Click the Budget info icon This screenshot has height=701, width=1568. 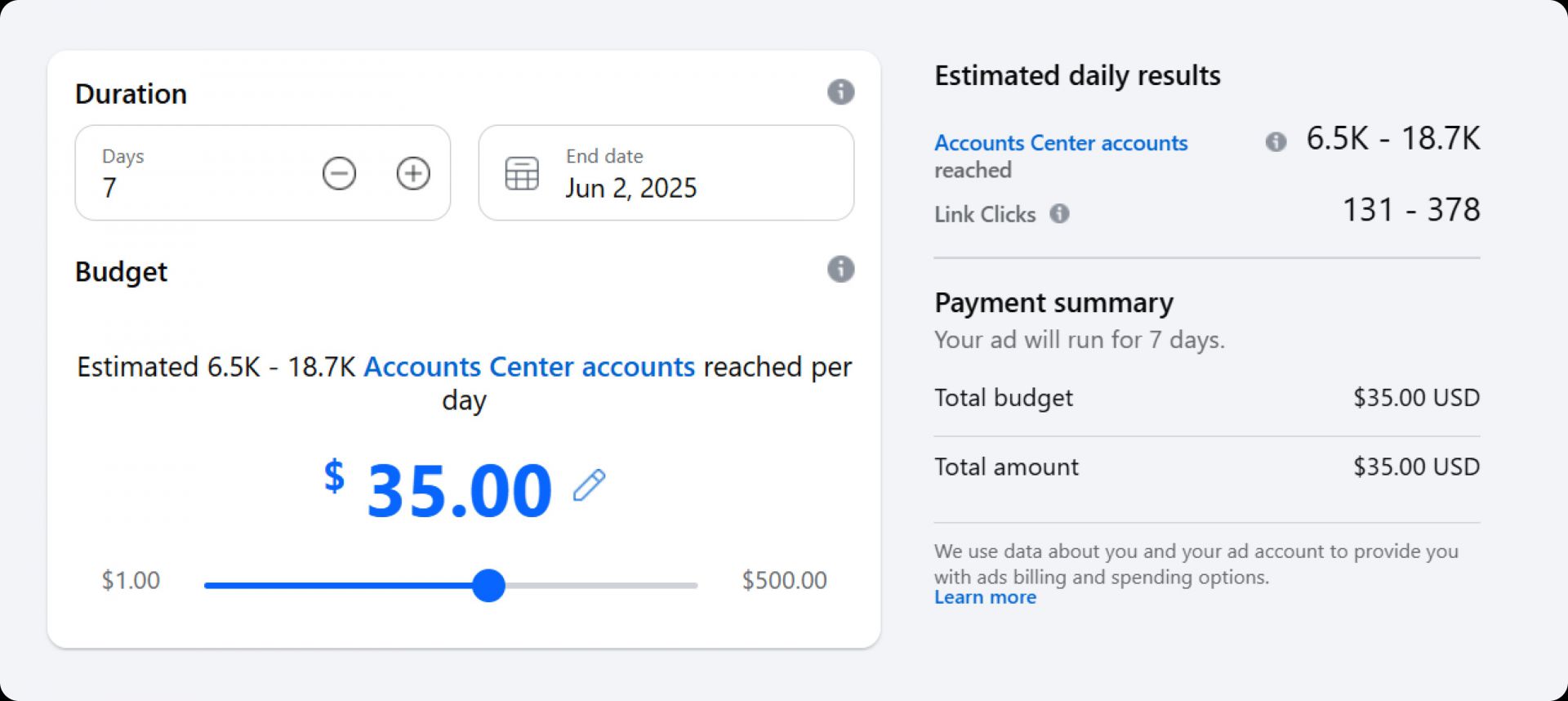[840, 269]
